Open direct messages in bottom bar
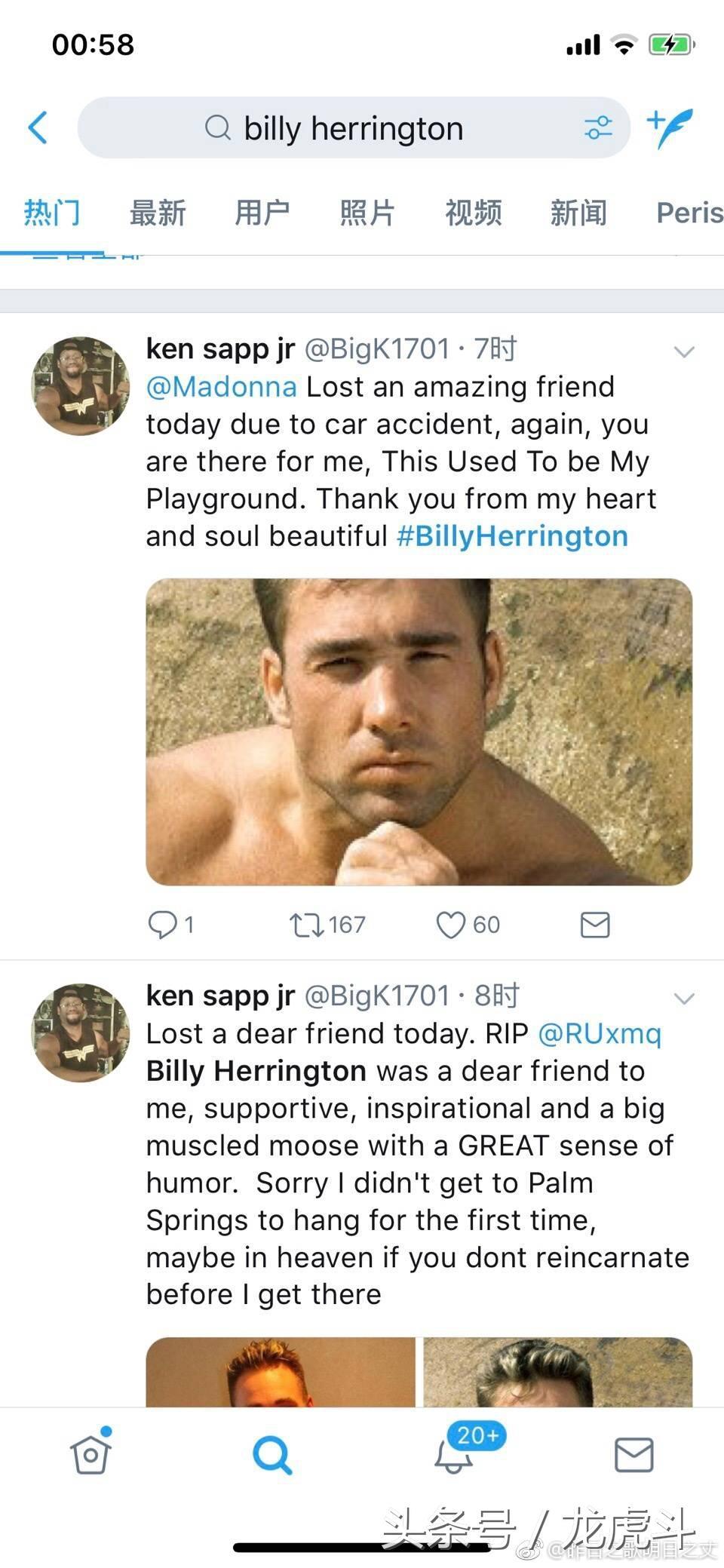 (633, 1454)
